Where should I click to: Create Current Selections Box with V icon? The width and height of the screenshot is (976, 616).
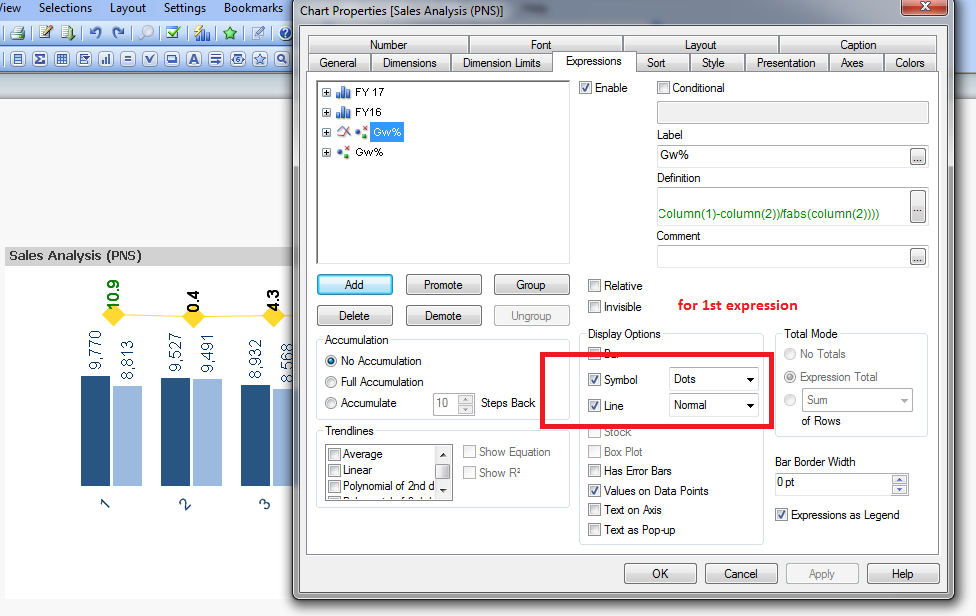pyautogui.click(x=150, y=59)
